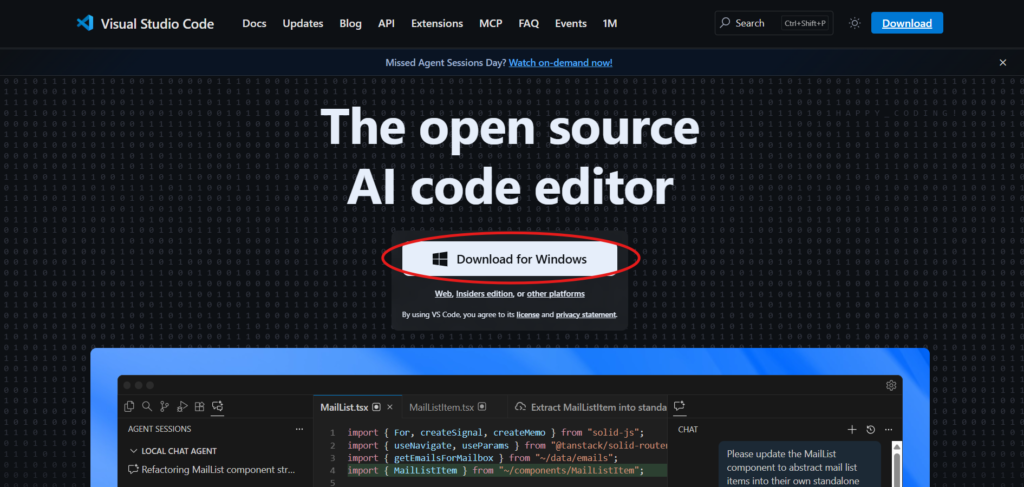Dismiss the Agent Sessions Day banner
Screen dimensions: 1024x487
pyautogui.click(x=1003, y=62)
